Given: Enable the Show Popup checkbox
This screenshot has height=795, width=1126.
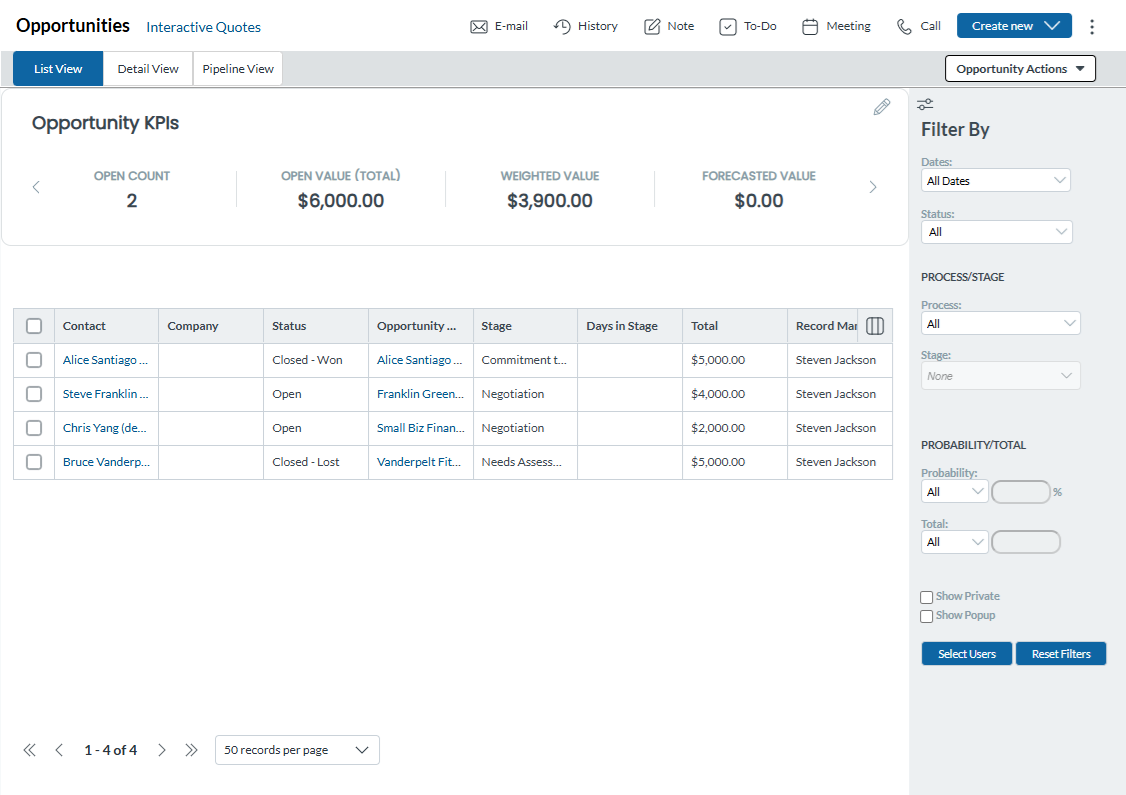Looking at the screenshot, I should (x=926, y=616).
